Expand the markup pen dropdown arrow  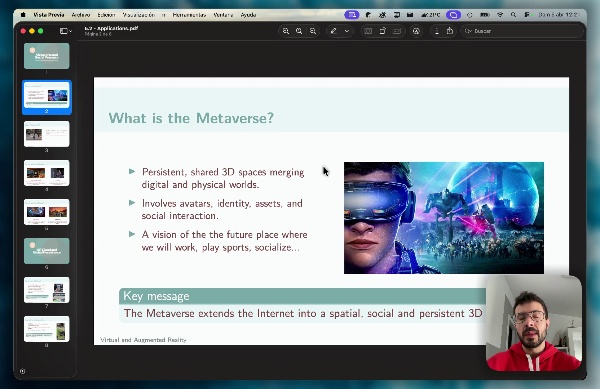pos(347,31)
